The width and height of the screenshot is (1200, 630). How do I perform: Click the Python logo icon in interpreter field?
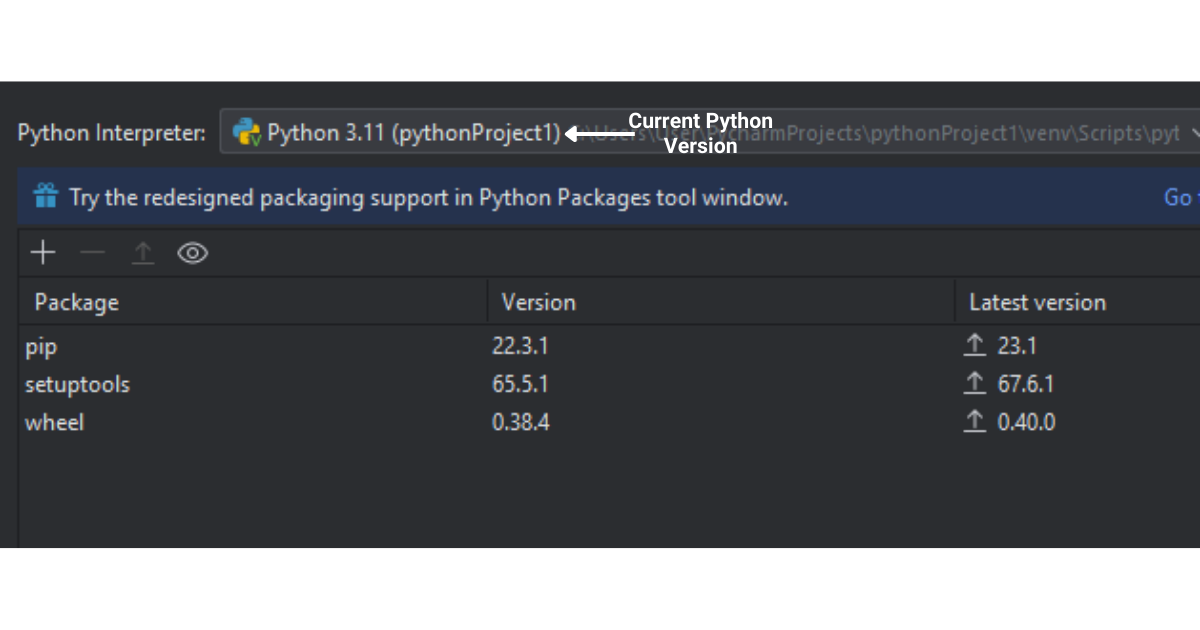tap(247, 132)
